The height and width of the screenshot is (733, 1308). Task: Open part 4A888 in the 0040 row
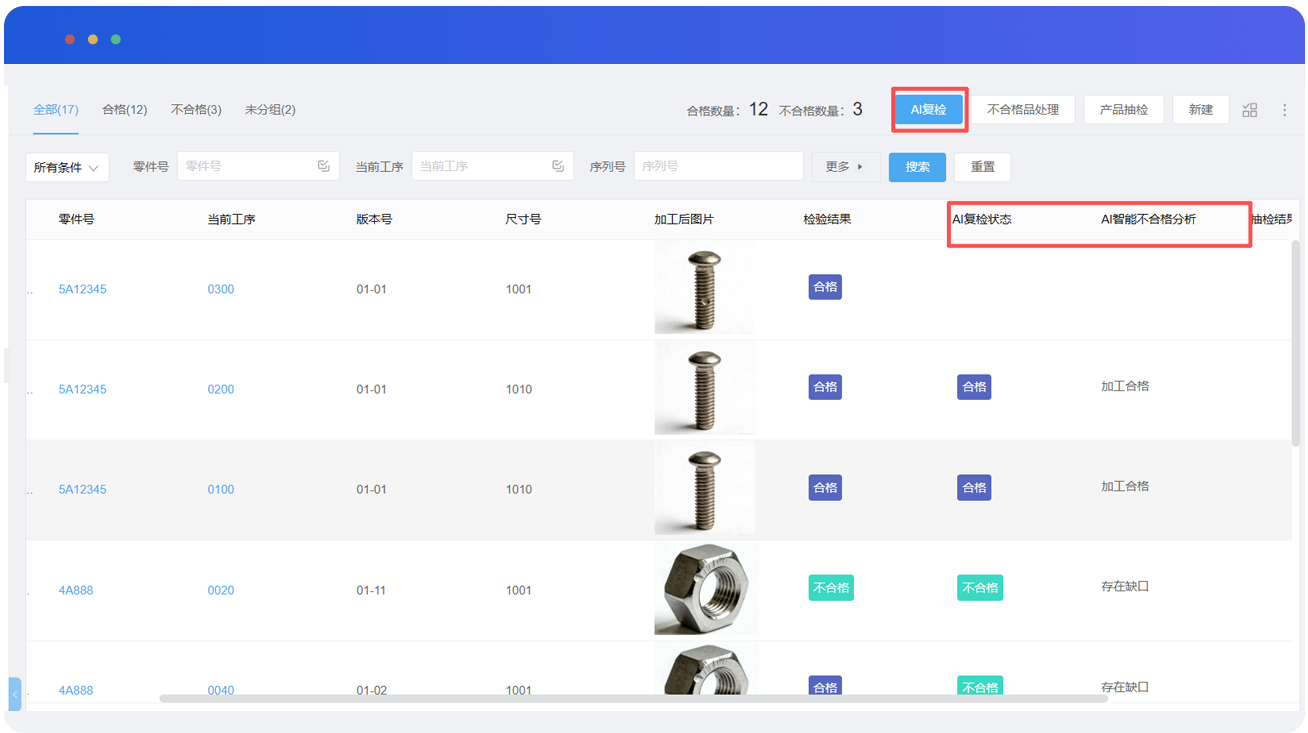coord(76,690)
